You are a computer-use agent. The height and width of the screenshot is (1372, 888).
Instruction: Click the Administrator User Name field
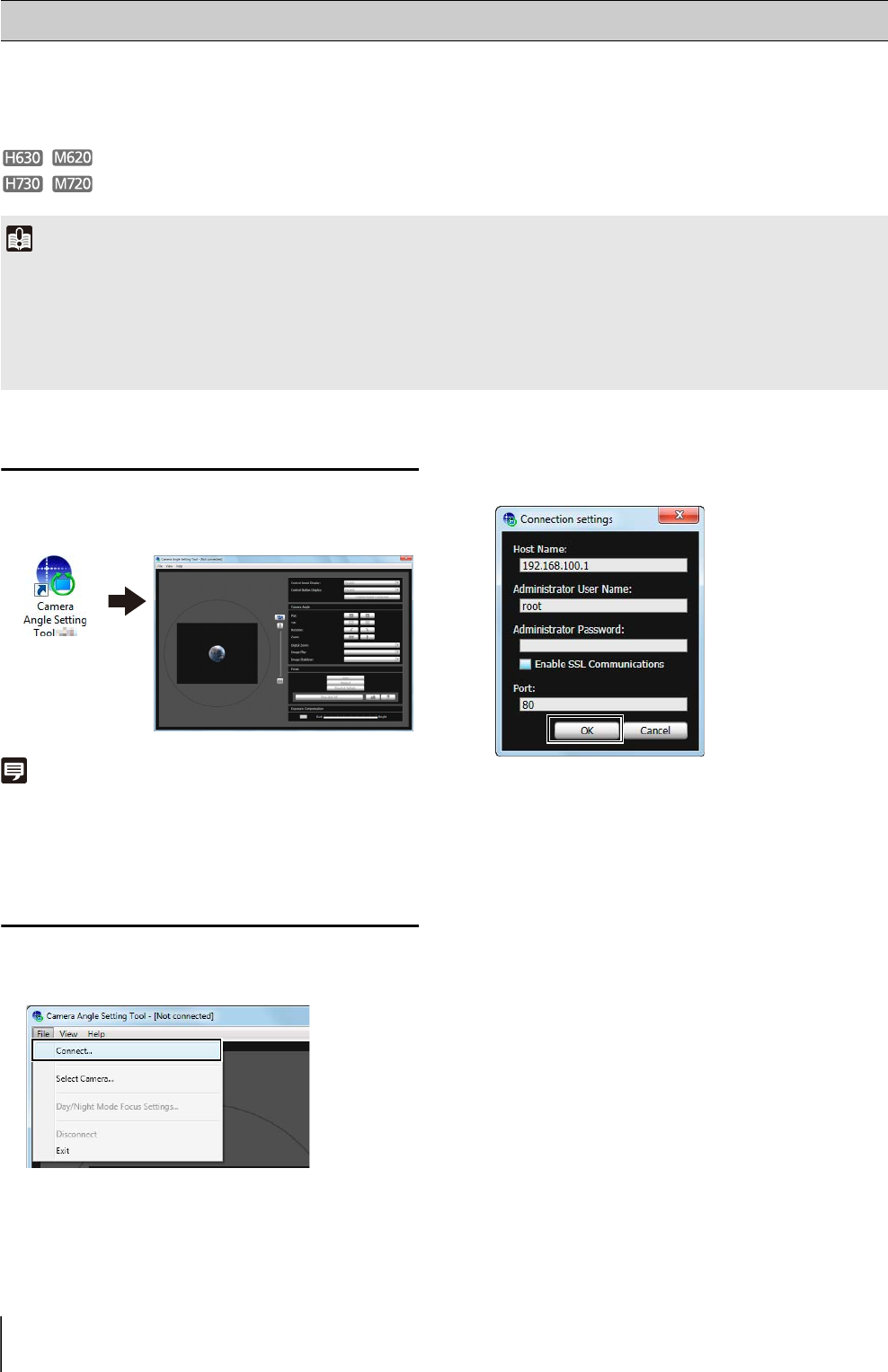(603, 606)
